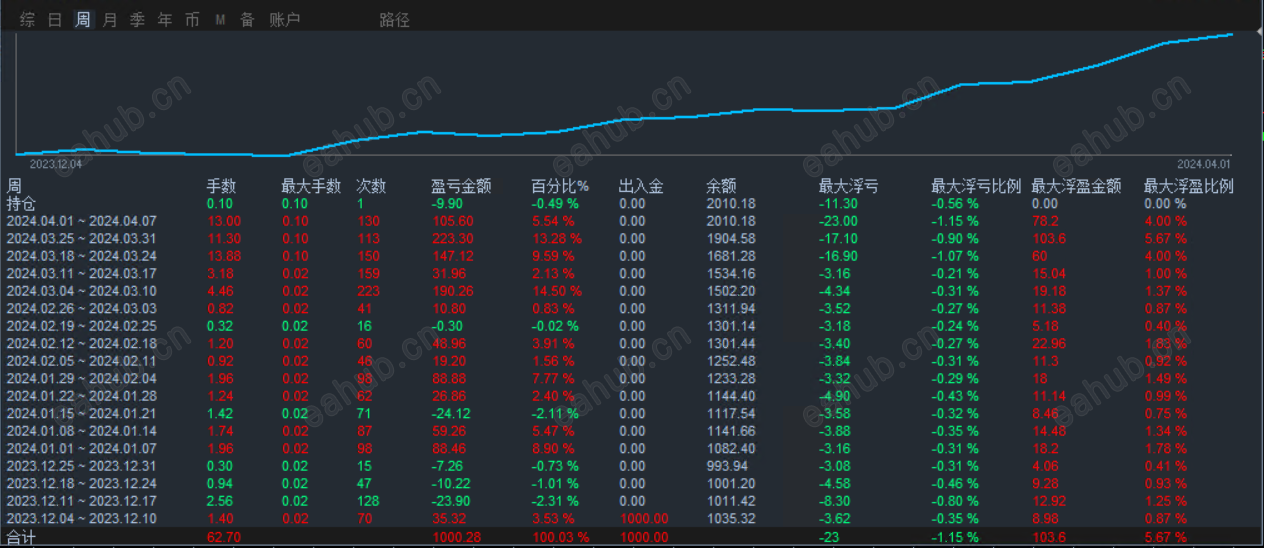The image size is (1264, 548).
Task: Click the 13.88 lots cell
Action: (x=223, y=255)
